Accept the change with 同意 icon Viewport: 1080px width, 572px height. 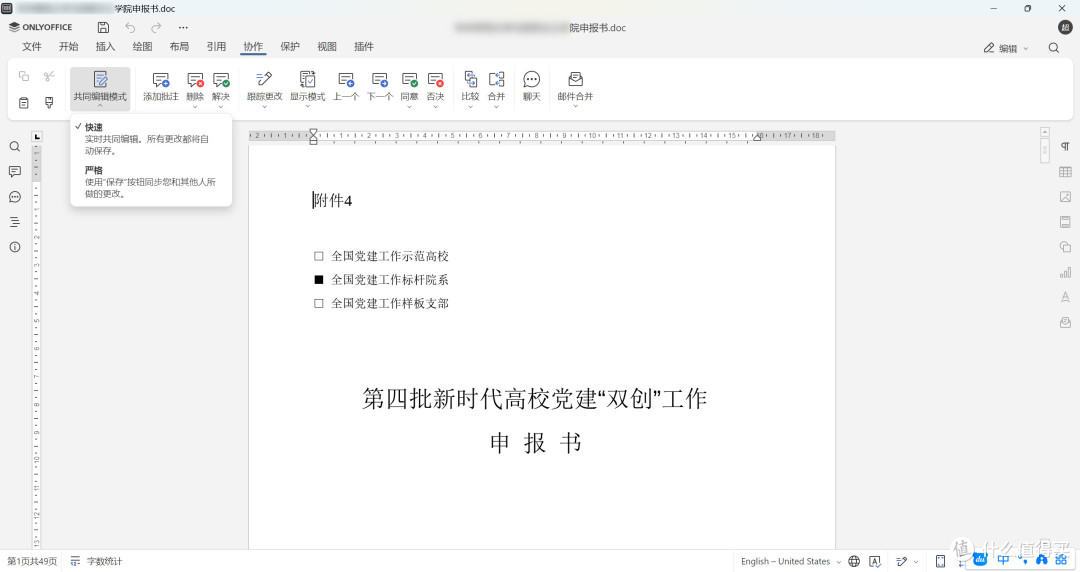409,80
